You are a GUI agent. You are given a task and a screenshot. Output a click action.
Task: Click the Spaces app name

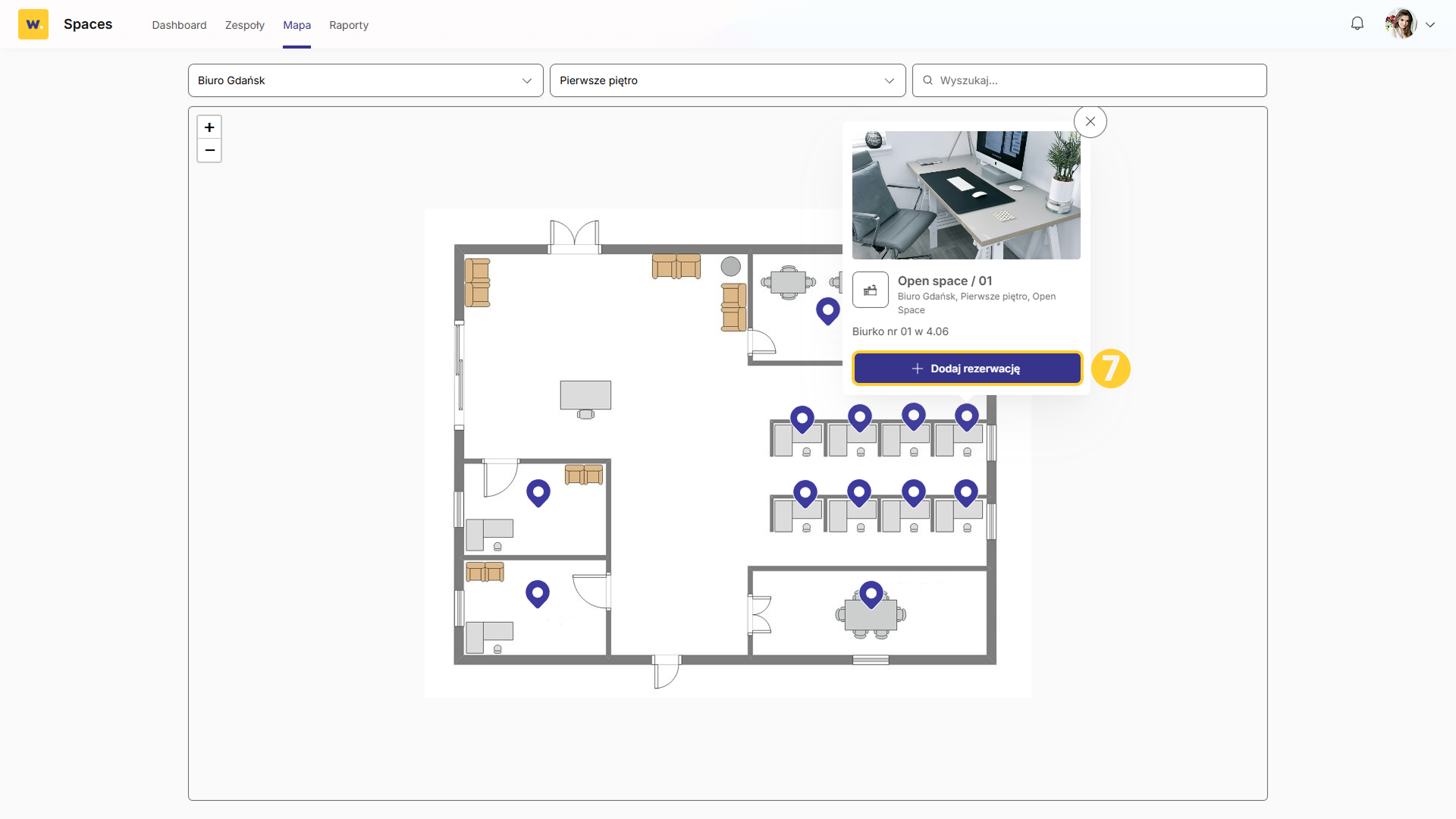tap(88, 24)
